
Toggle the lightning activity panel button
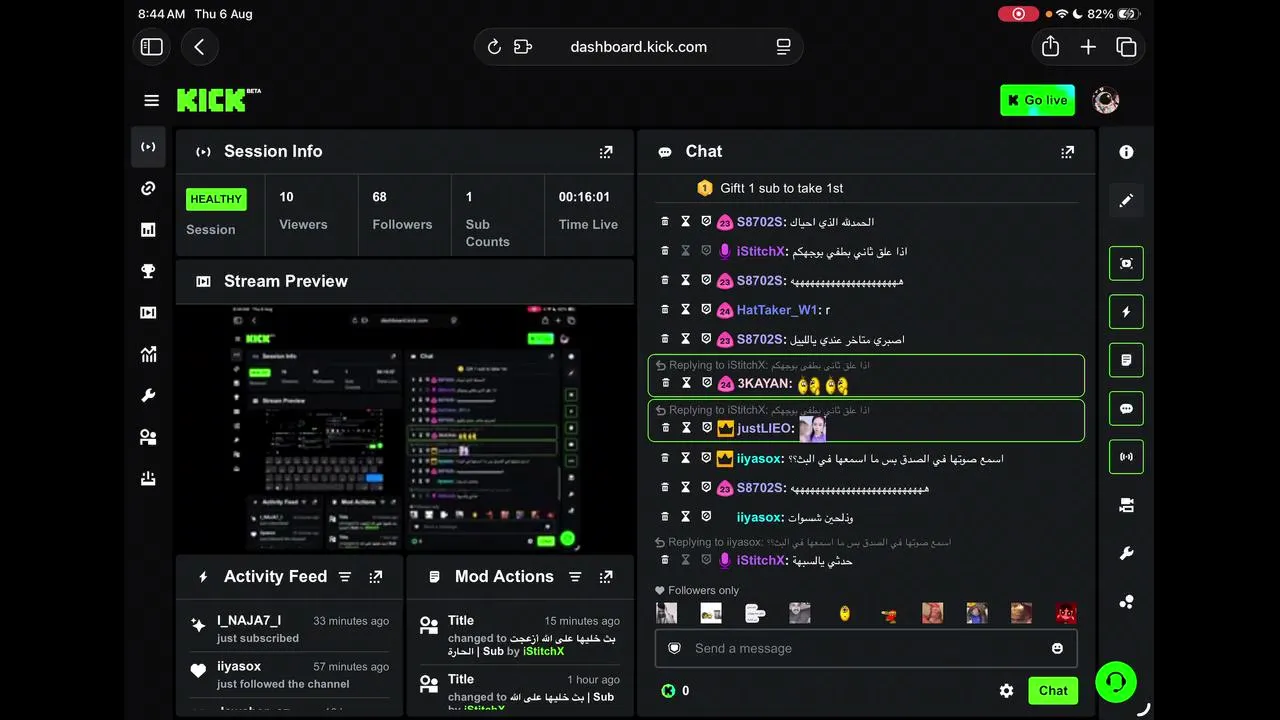tap(1126, 312)
